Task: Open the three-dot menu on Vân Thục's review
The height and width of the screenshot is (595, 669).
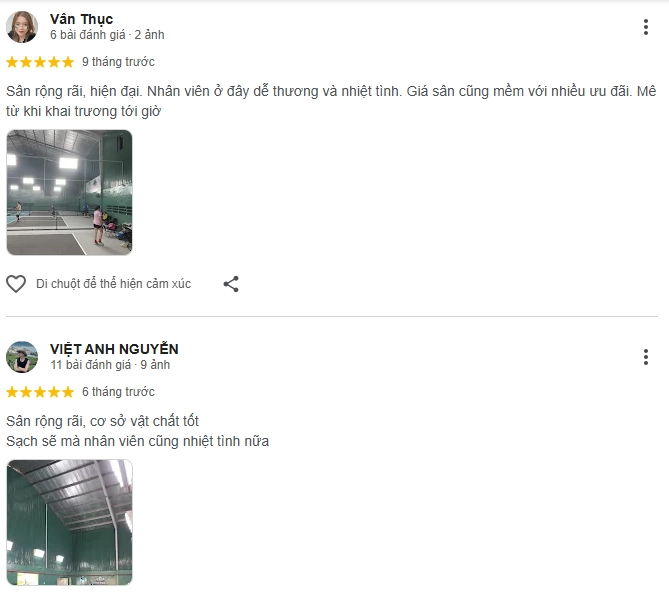Action: click(x=646, y=27)
